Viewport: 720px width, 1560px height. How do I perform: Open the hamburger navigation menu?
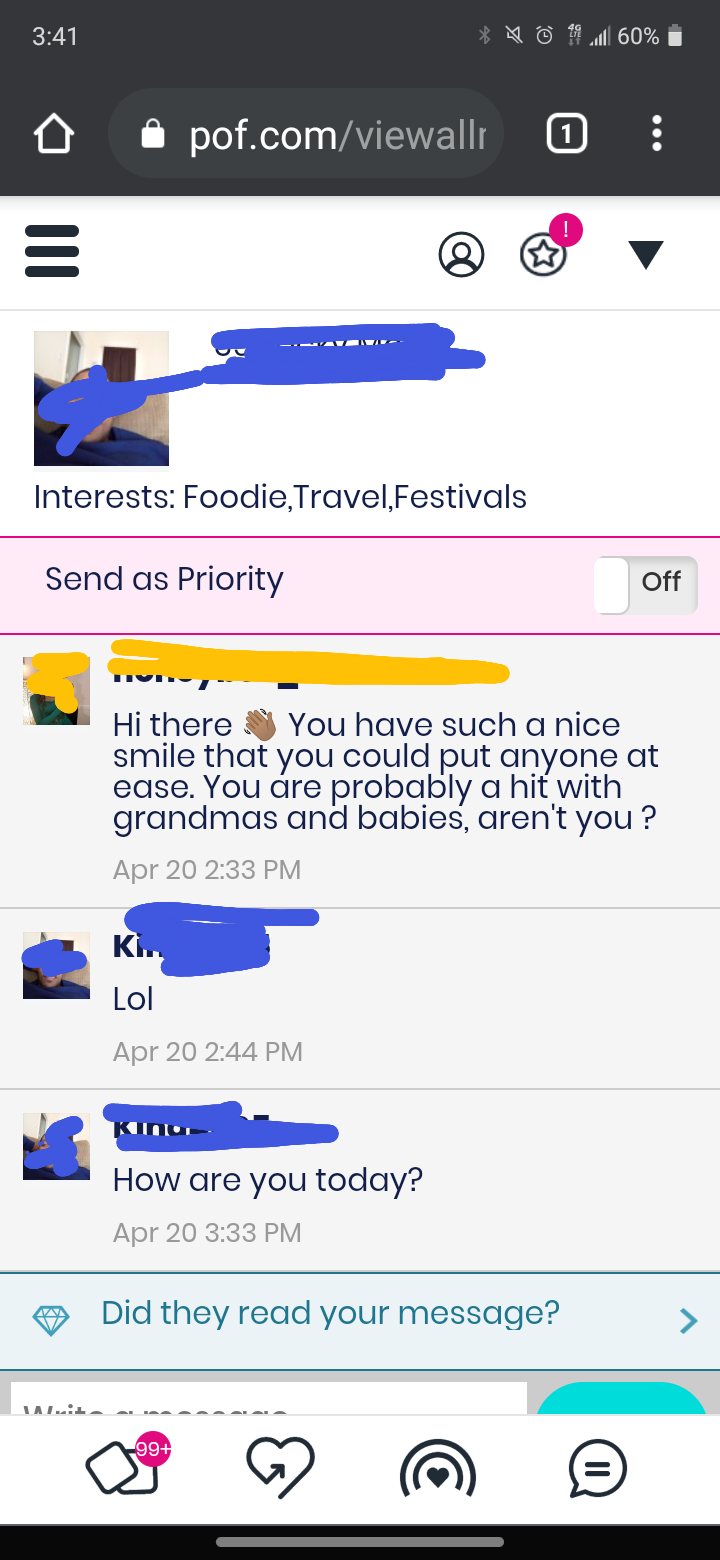[x=52, y=250]
